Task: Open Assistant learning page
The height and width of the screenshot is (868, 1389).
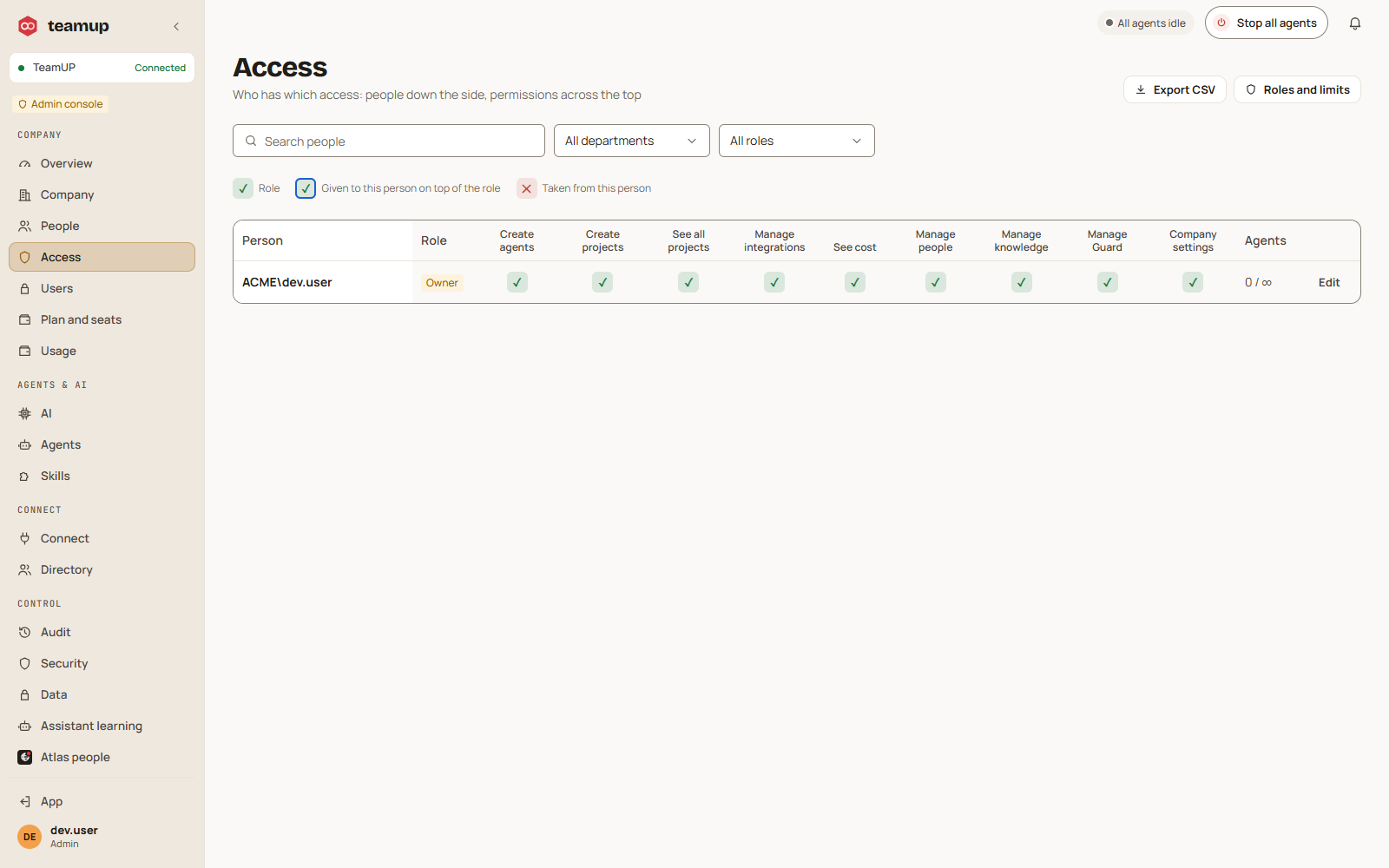Action: coord(102,726)
